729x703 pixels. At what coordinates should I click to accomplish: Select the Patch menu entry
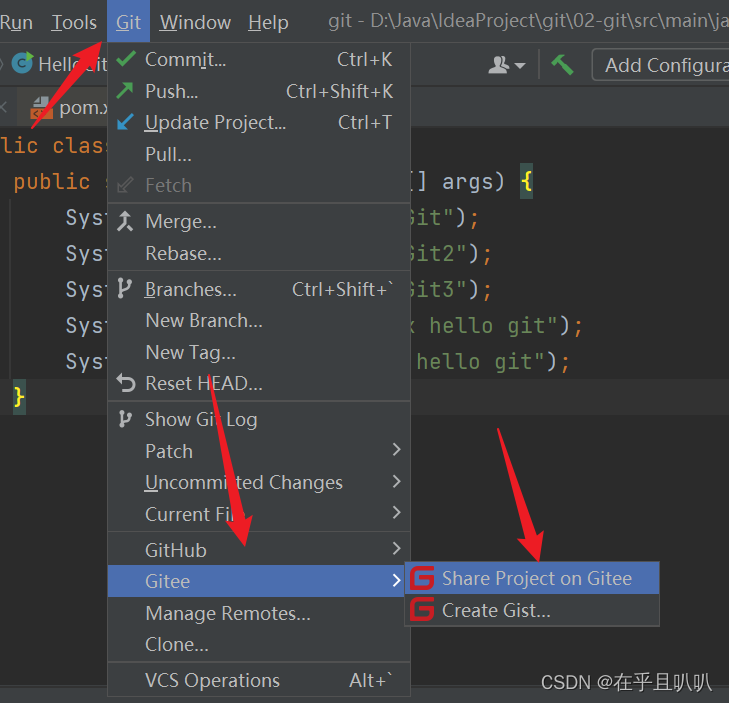pyautogui.click(x=259, y=451)
